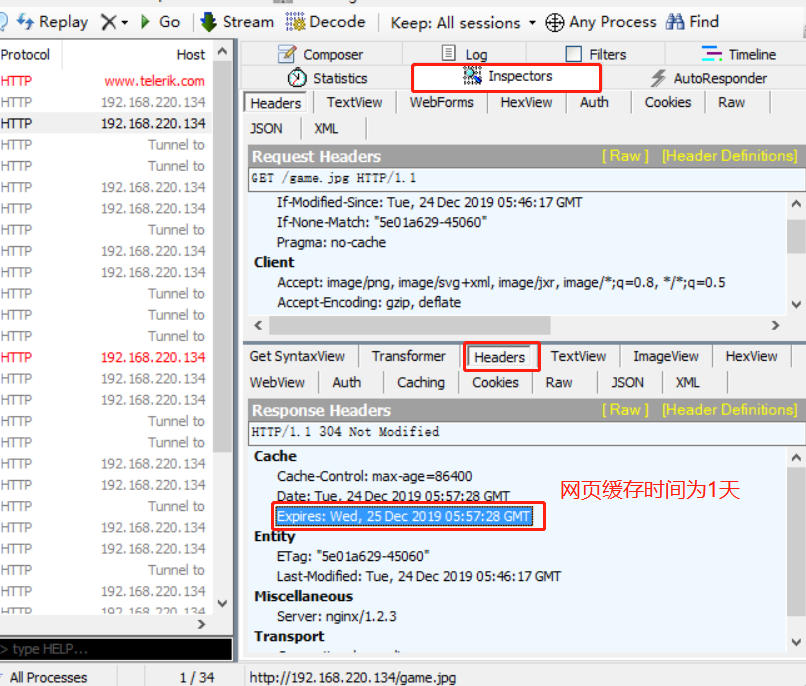Click session list scrollbar up arrow
The height and width of the screenshot is (686, 806).
point(222,51)
